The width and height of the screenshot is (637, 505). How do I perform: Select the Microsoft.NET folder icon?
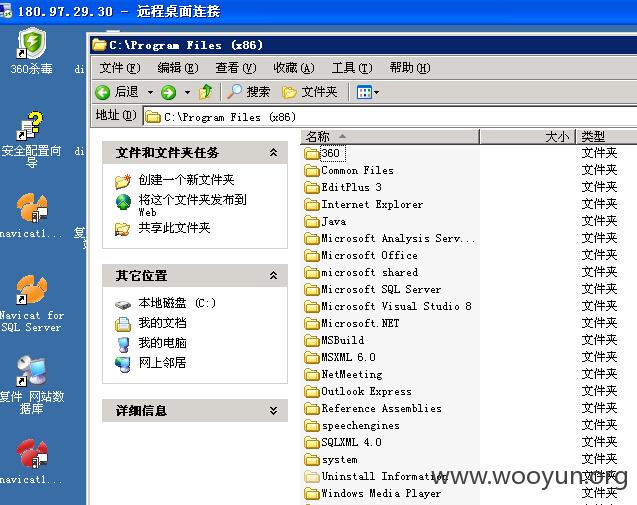pyautogui.click(x=312, y=324)
